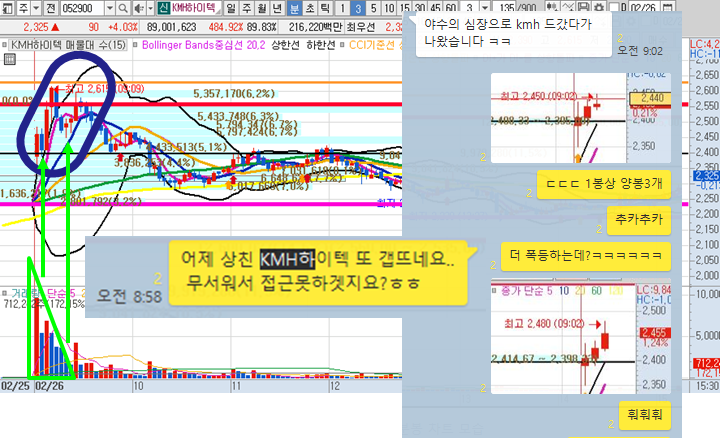720x438 pixels.
Task: Toggle the square marker before Bollinger Bands label
Action: tap(135, 45)
